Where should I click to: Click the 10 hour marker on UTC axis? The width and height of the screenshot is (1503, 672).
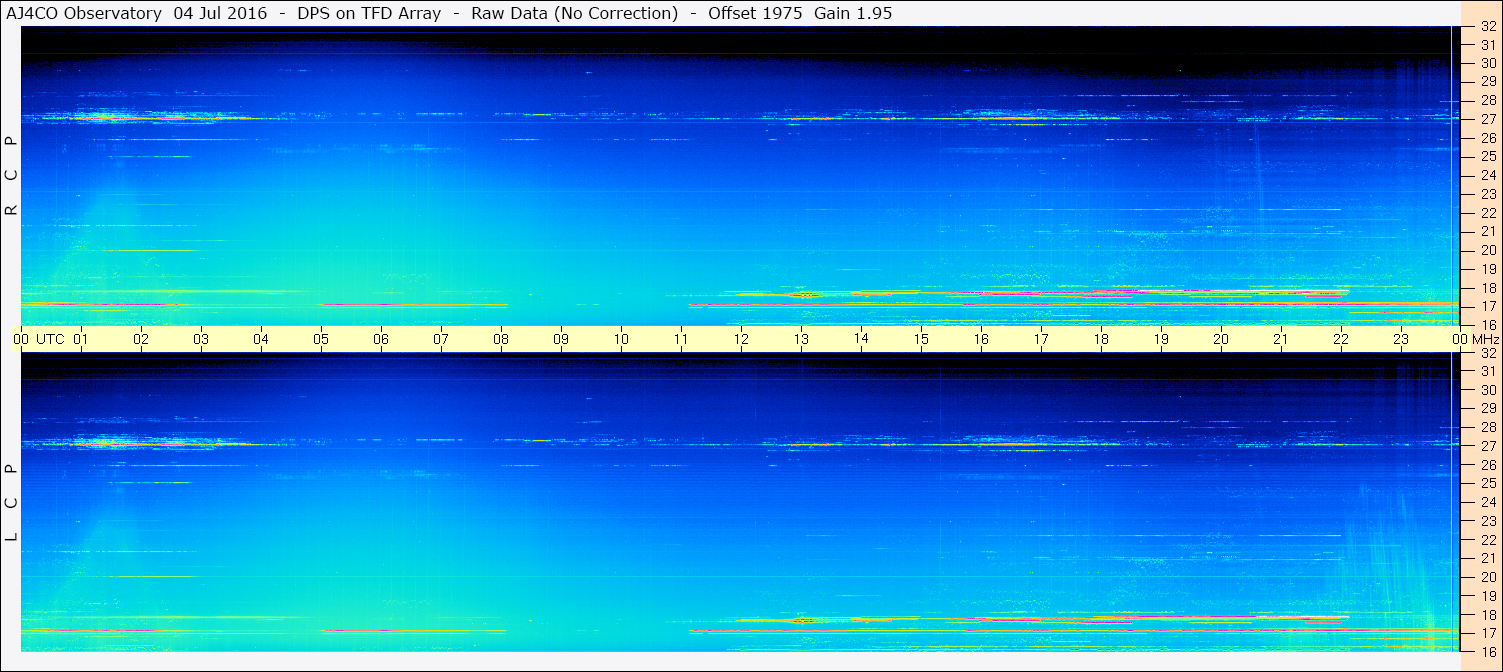pyautogui.click(x=621, y=339)
